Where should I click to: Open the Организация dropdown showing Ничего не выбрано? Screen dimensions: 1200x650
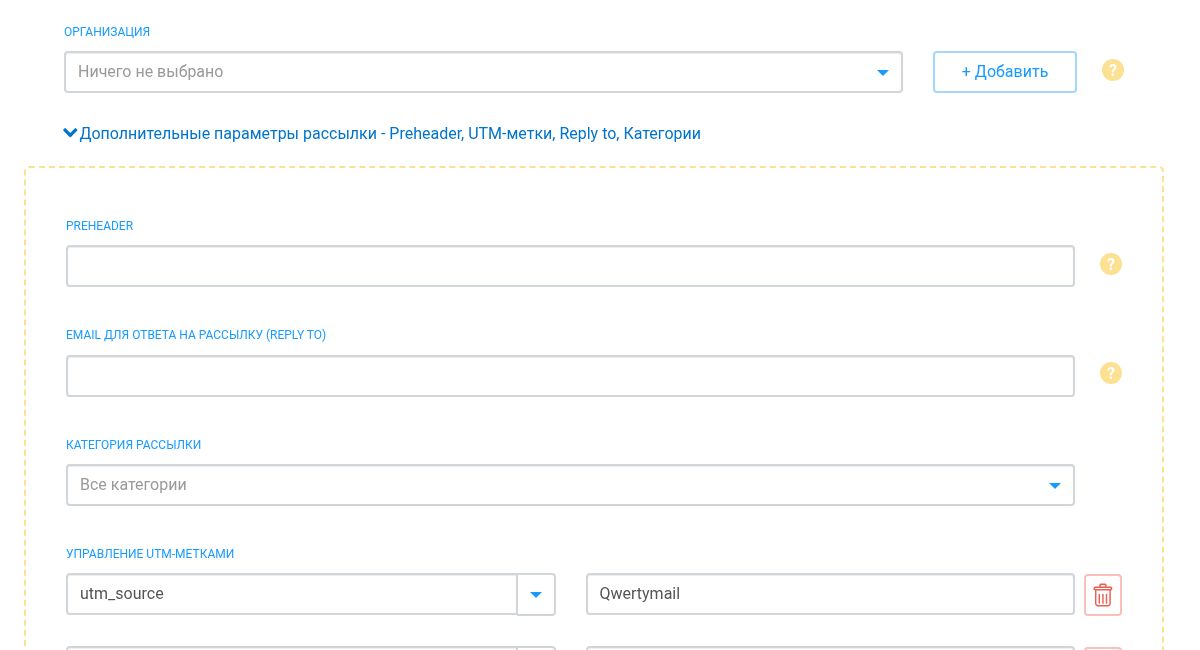(483, 72)
